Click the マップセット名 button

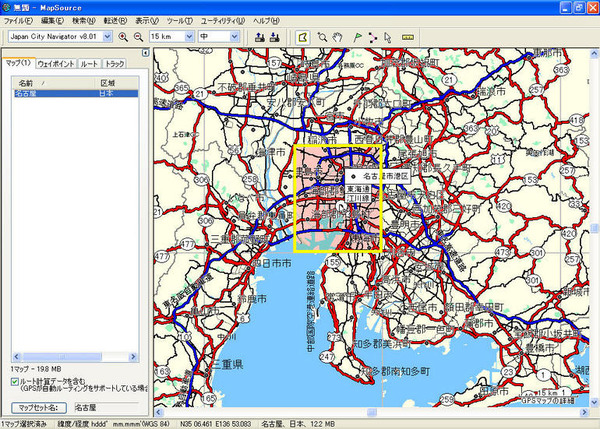point(41,407)
